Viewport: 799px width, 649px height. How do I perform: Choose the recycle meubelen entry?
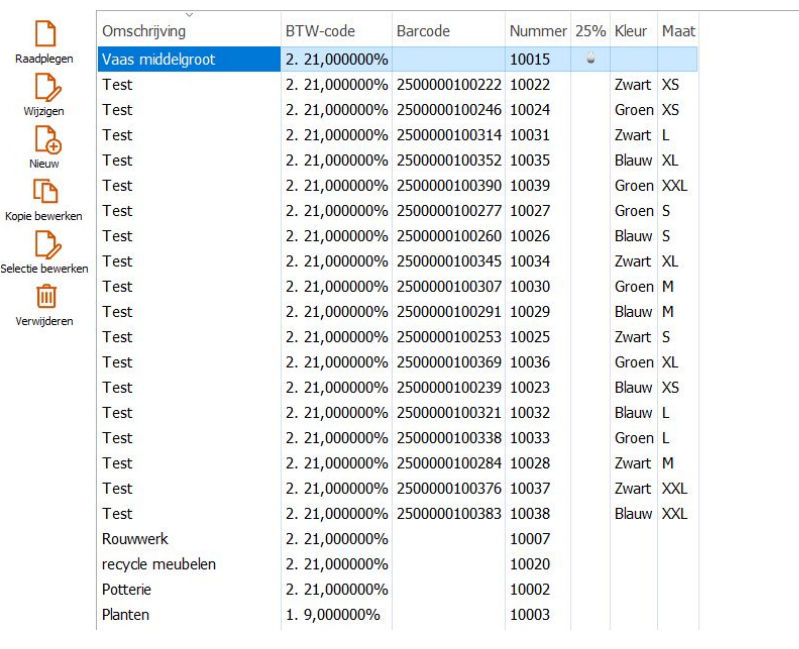pos(159,564)
